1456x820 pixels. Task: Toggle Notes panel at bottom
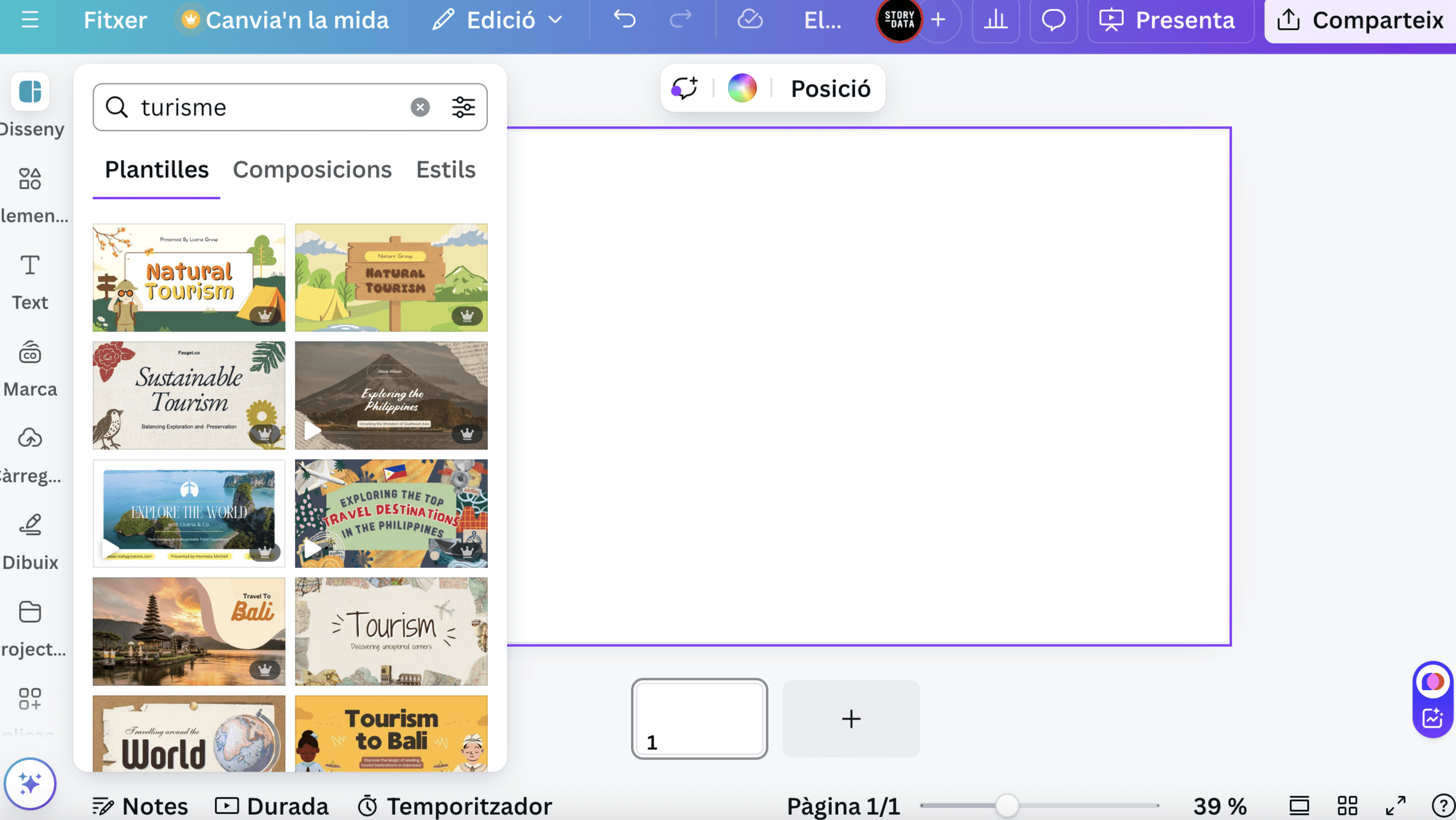(x=140, y=806)
